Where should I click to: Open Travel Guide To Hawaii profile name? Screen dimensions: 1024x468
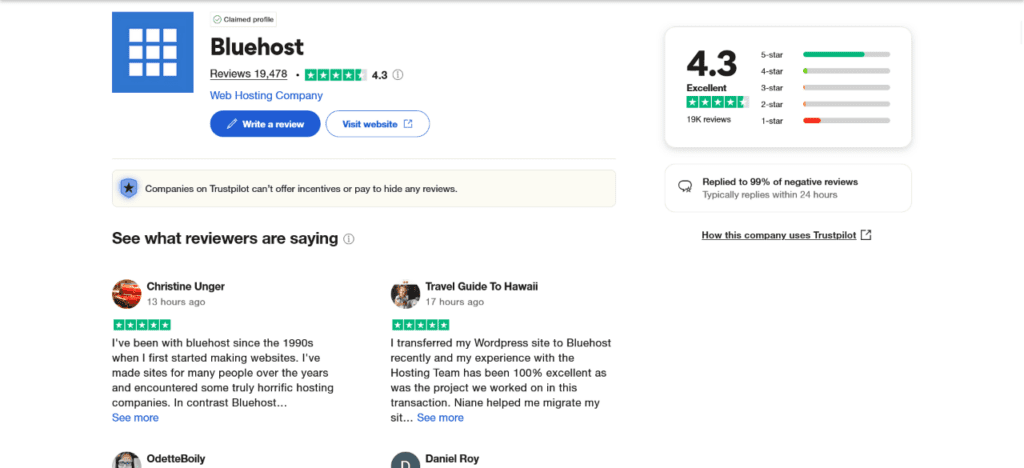coord(482,287)
